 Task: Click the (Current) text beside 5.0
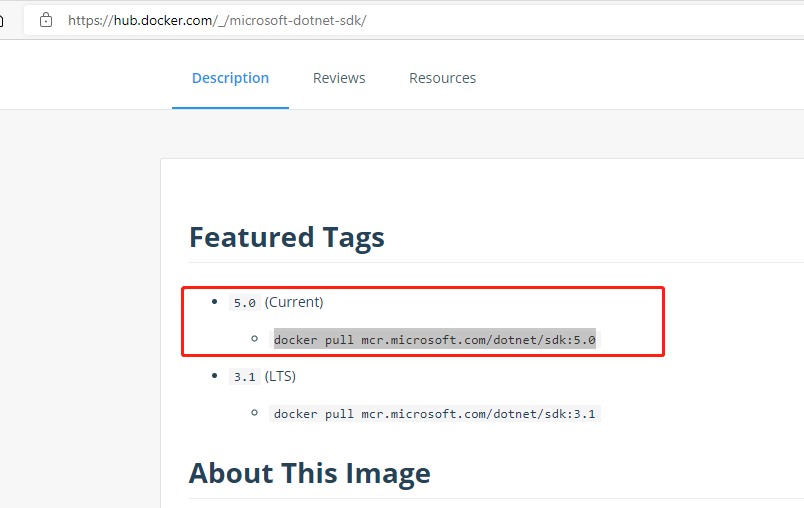click(294, 302)
